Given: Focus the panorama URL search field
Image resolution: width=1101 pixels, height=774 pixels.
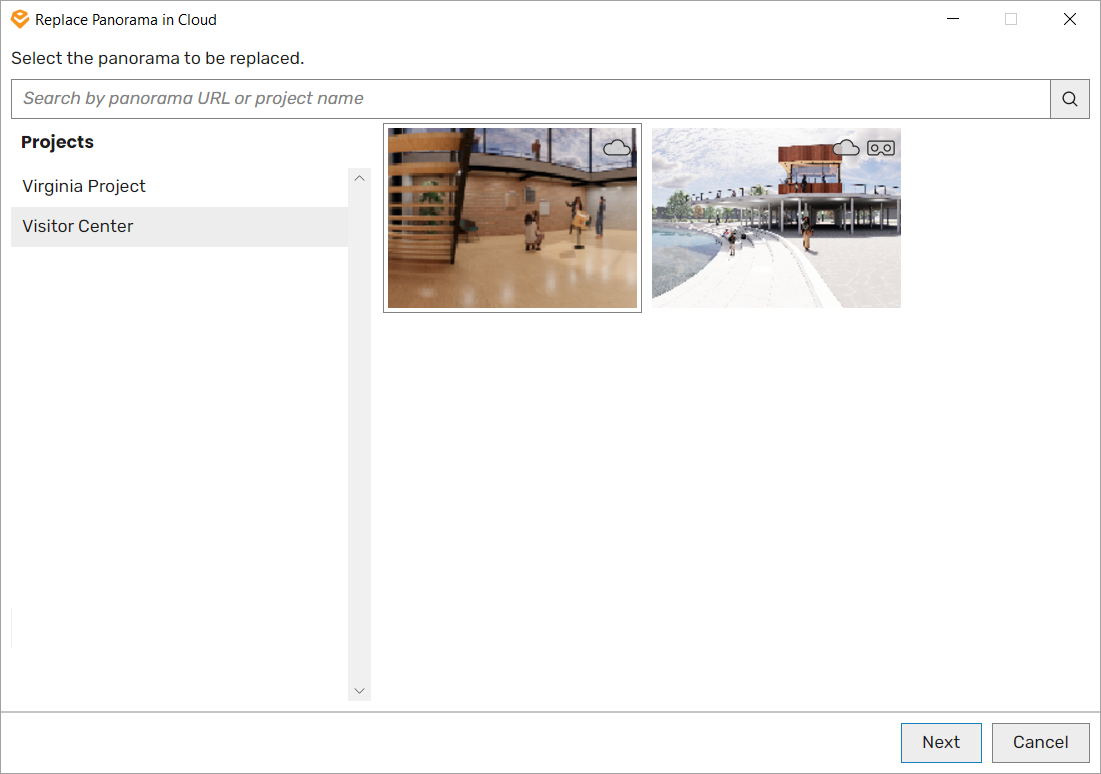Looking at the screenshot, I should click(x=531, y=99).
